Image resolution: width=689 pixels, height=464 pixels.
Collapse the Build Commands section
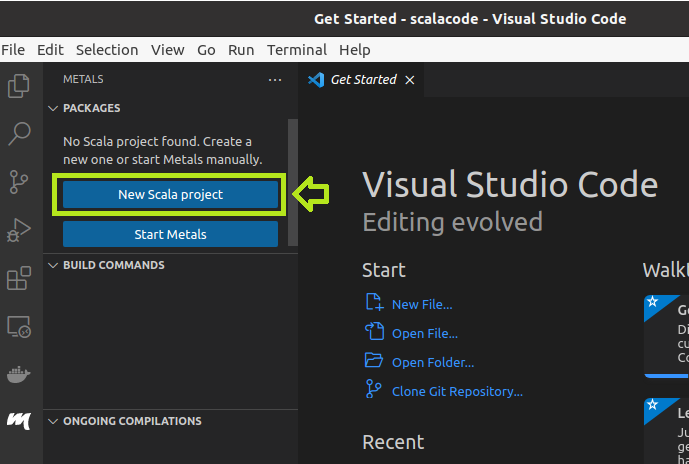54,265
